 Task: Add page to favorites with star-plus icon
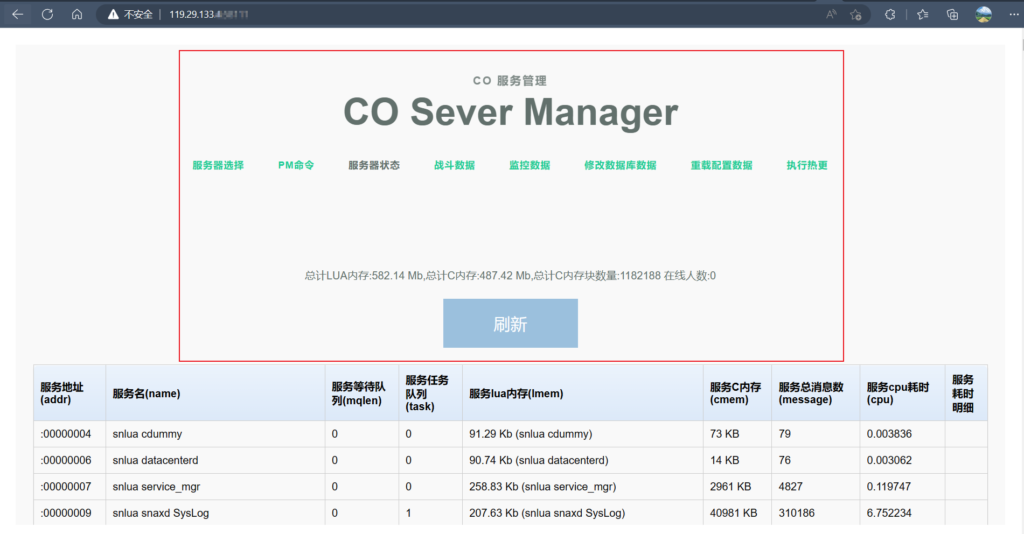tap(856, 14)
